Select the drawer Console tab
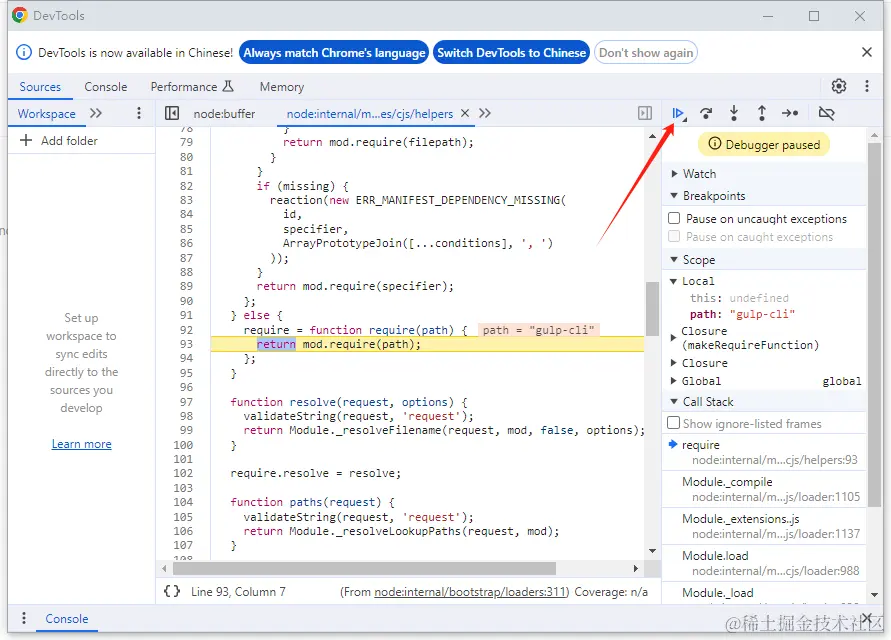Screen dimensions: 891x640 (x=66, y=618)
